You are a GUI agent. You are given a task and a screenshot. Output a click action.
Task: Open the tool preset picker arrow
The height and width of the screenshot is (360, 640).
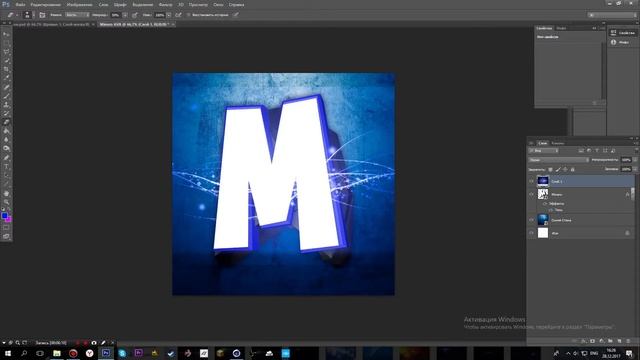click(17, 15)
